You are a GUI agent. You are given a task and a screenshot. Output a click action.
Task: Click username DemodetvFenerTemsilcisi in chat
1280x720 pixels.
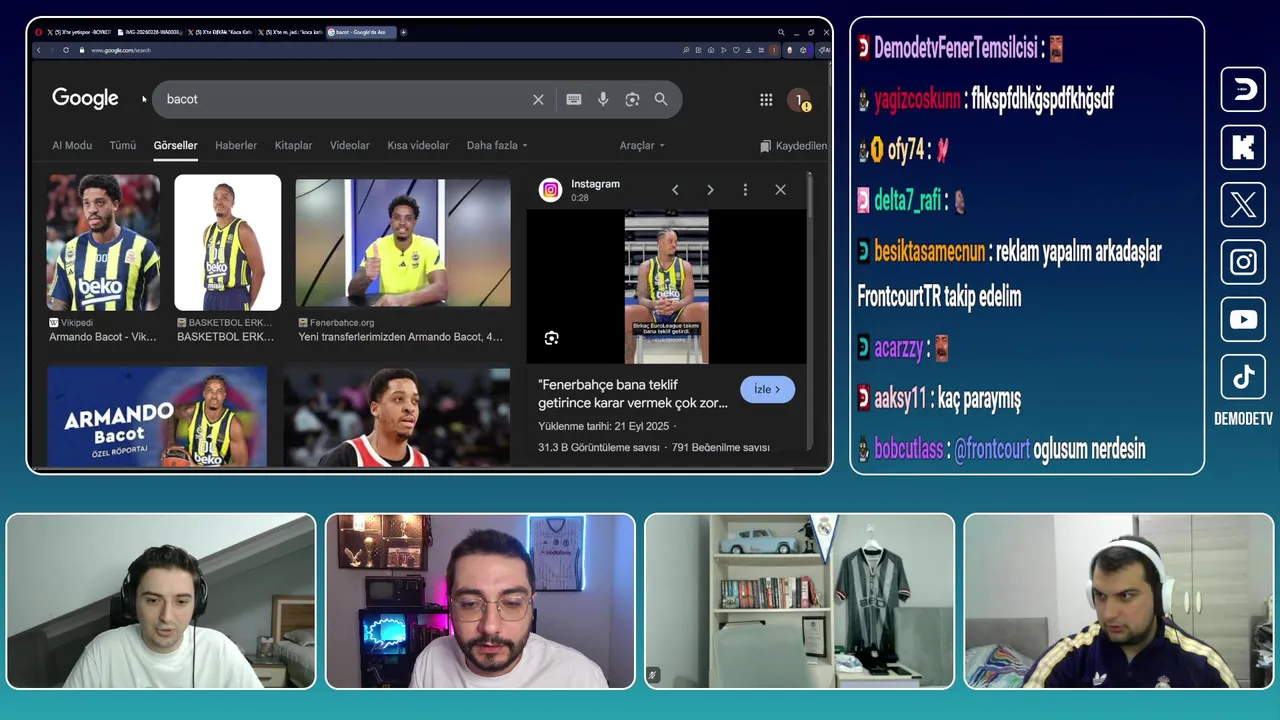click(956, 48)
